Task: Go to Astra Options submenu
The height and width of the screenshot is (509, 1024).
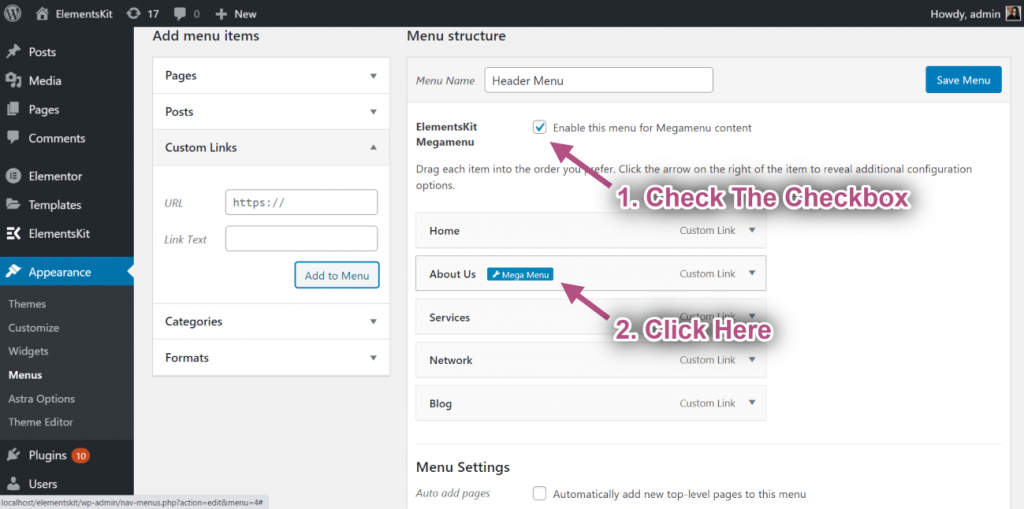Action: click(41, 399)
